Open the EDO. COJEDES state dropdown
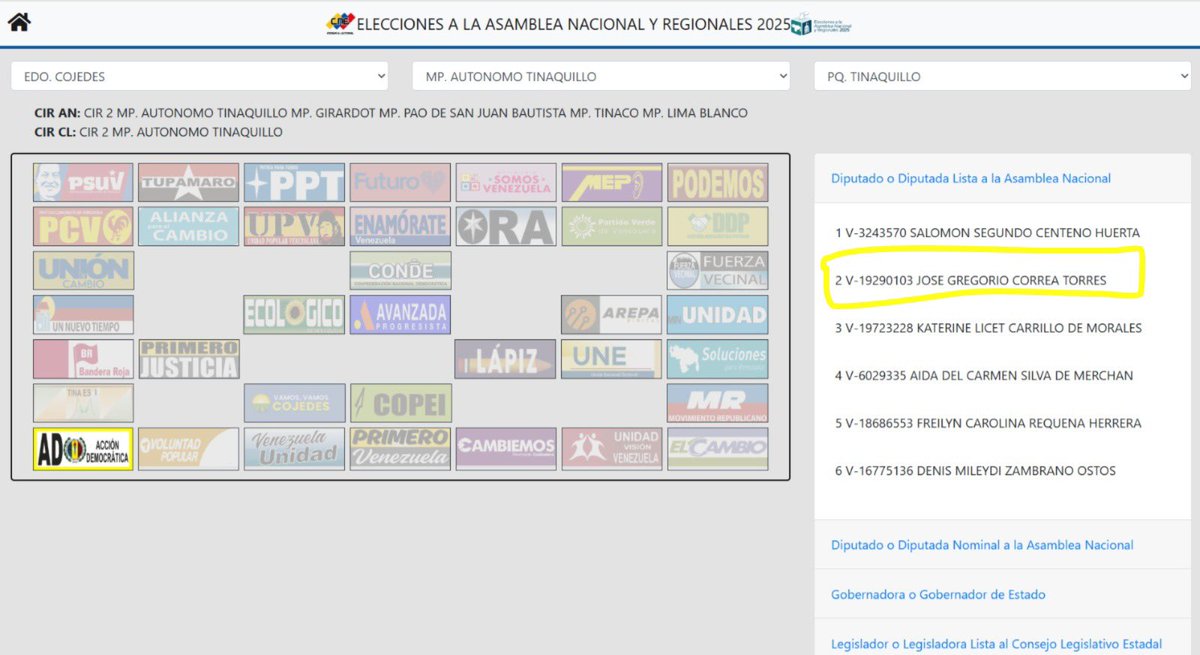Screen dimensions: 1200x655 [x=200, y=76]
